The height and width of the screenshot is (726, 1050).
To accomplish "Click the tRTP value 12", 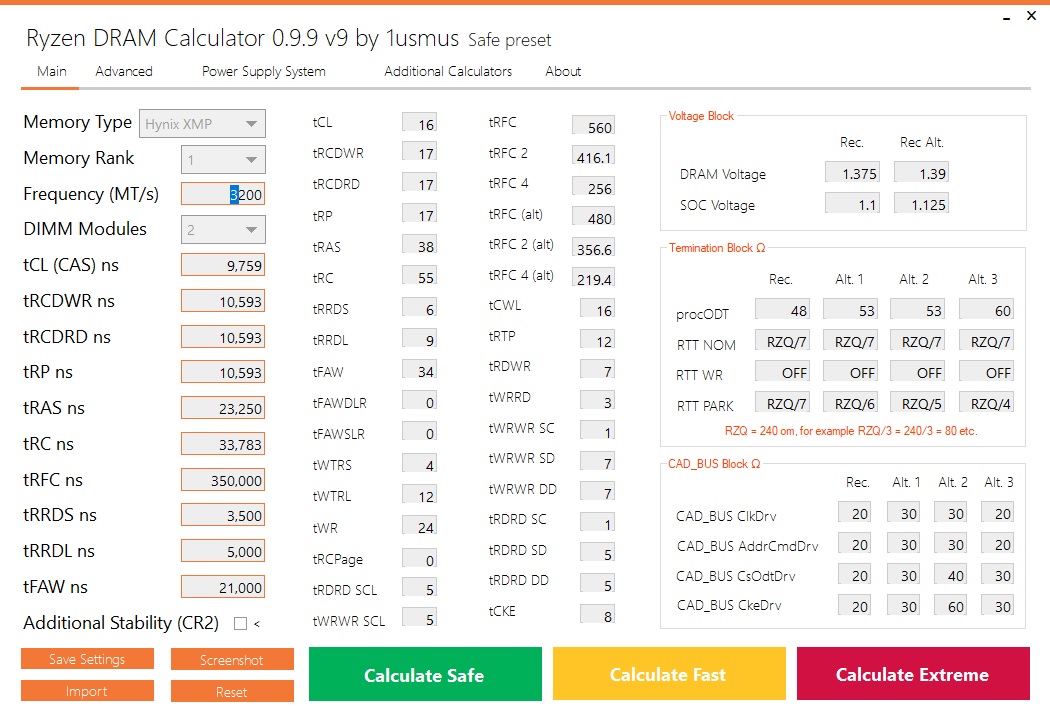I will tap(597, 340).
